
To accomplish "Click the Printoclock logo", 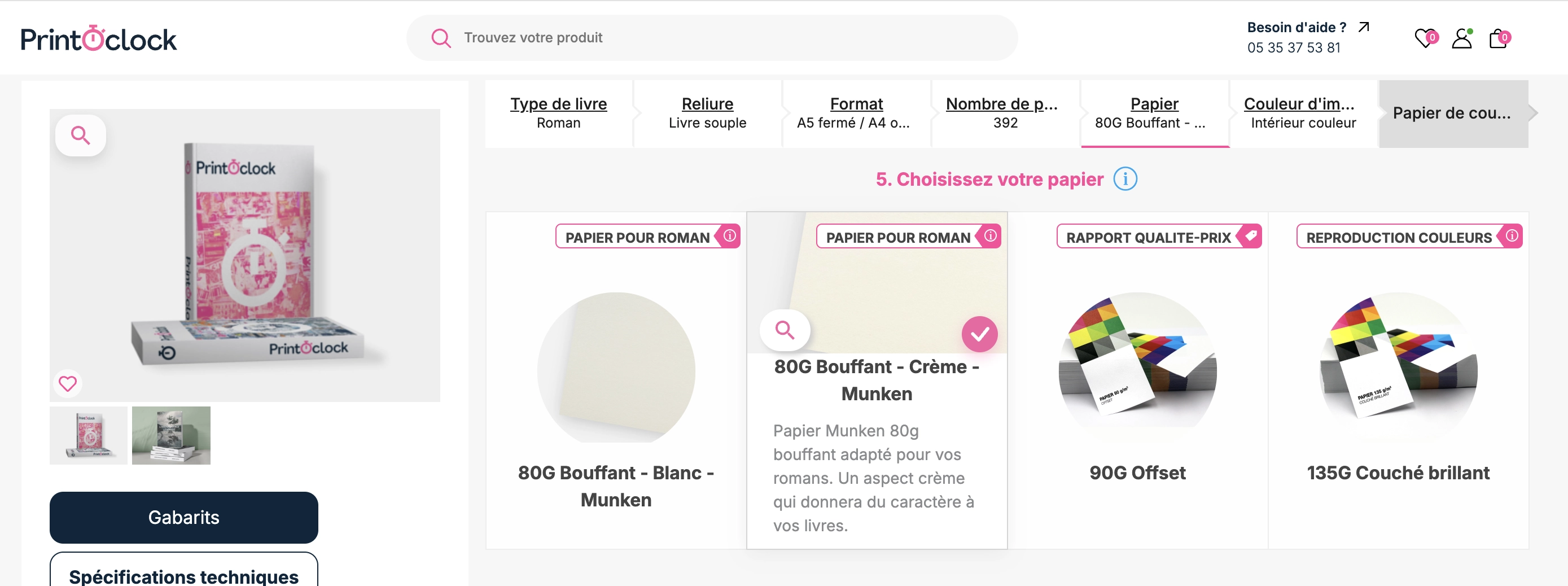I will (x=99, y=38).
